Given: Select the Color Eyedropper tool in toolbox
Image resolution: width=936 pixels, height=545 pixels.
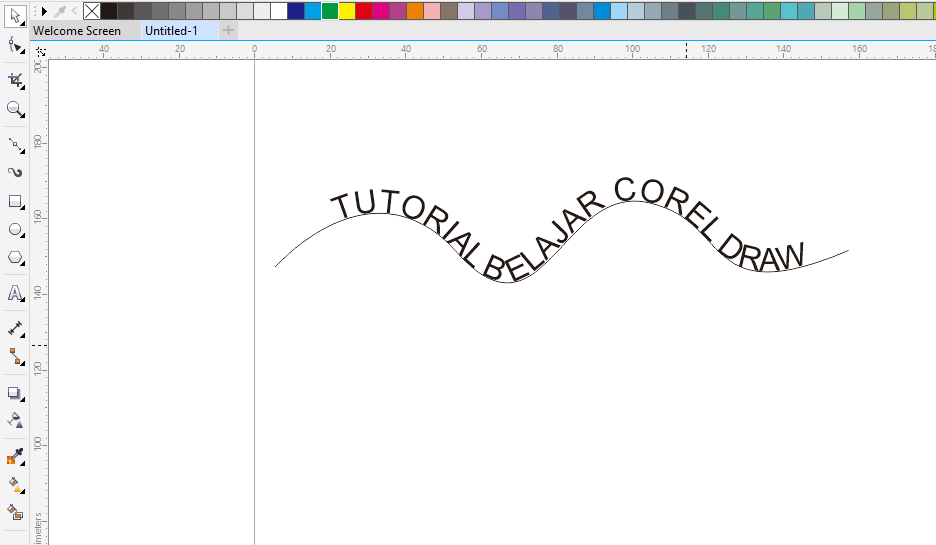Looking at the screenshot, I should [x=15, y=457].
